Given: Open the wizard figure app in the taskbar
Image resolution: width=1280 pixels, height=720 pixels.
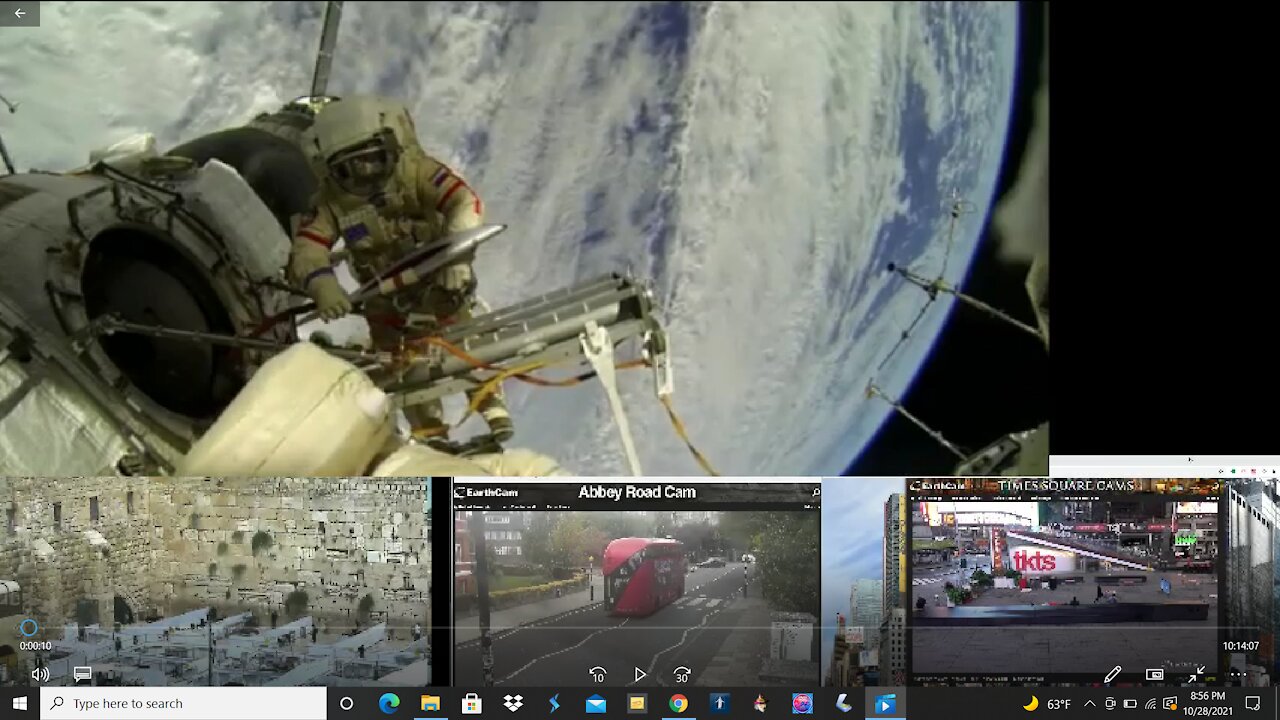Looking at the screenshot, I should (761, 703).
